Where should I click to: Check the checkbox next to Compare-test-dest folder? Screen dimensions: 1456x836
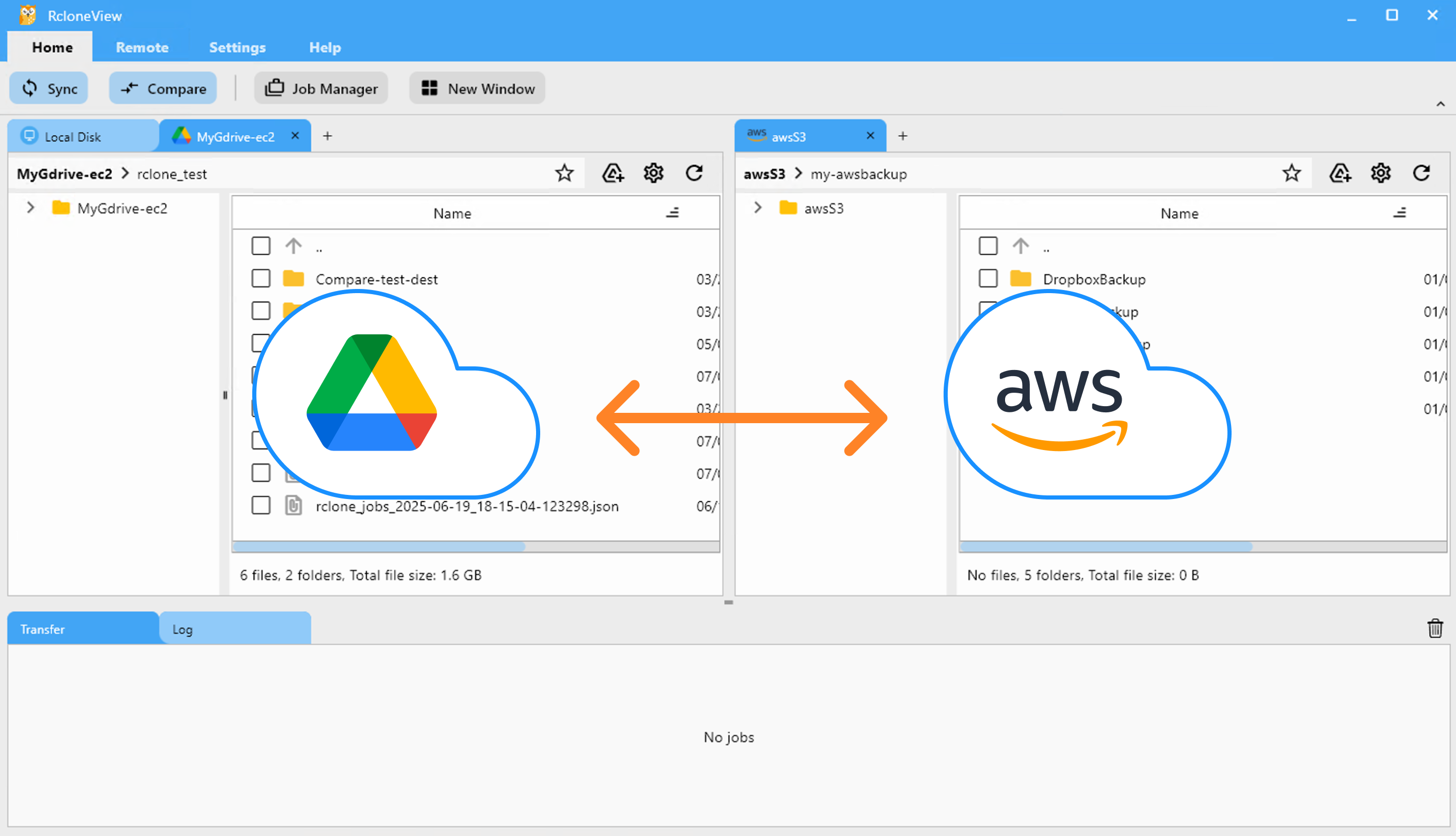pos(261,279)
